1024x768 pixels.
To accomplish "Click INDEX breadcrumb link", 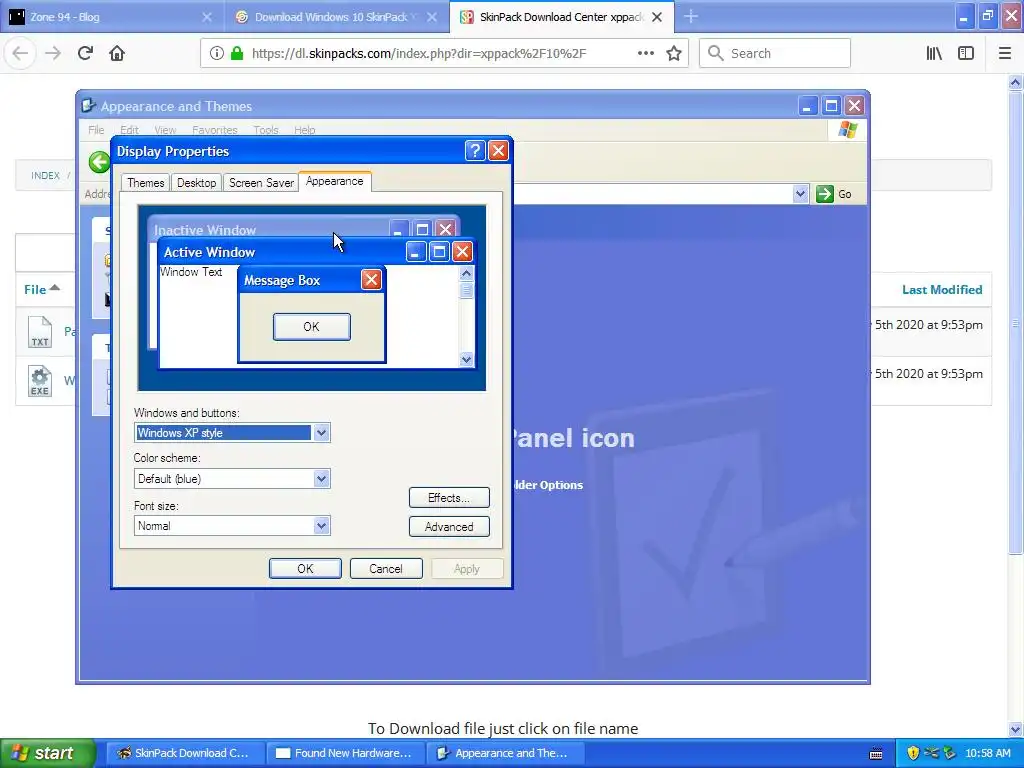I will [45, 176].
